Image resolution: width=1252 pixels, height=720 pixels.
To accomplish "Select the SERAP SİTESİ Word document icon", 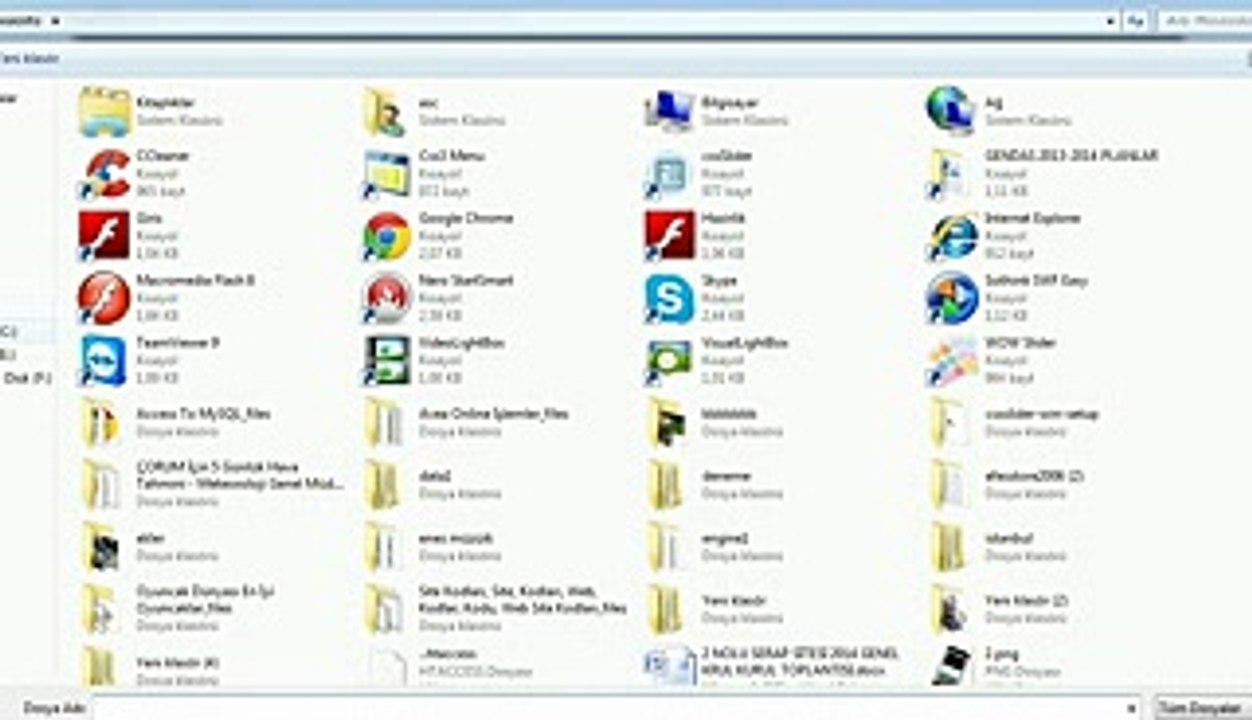I will coord(669,665).
